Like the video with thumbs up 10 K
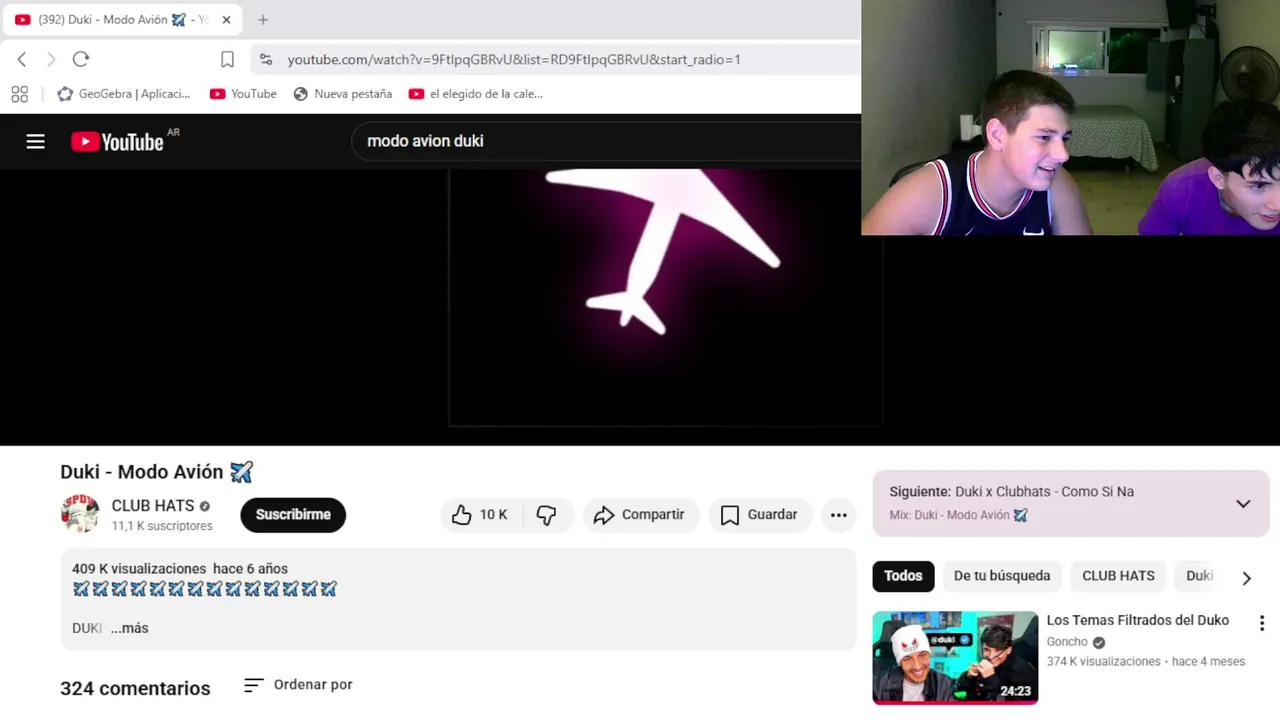This screenshot has width=1280, height=720. click(480, 514)
